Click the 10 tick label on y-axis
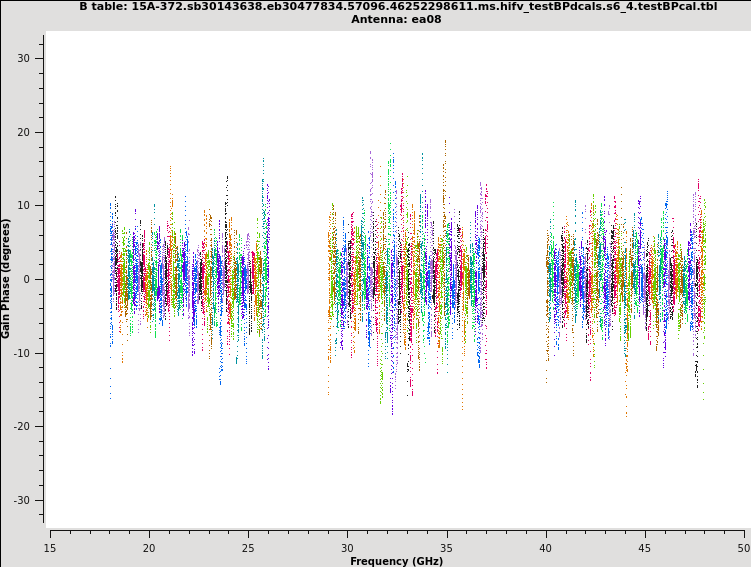The height and width of the screenshot is (567, 751). (24, 206)
